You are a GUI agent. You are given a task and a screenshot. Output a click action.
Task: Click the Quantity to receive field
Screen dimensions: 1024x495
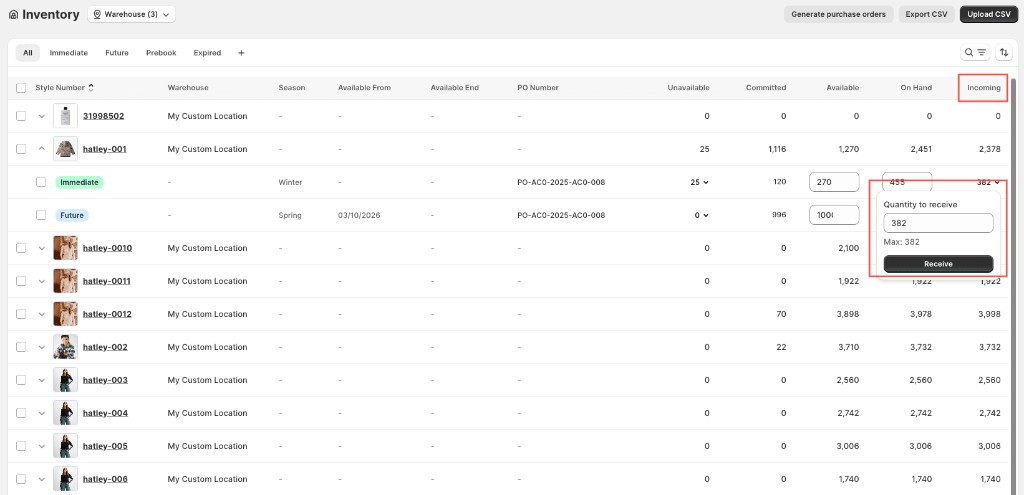click(x=938, y=223)
